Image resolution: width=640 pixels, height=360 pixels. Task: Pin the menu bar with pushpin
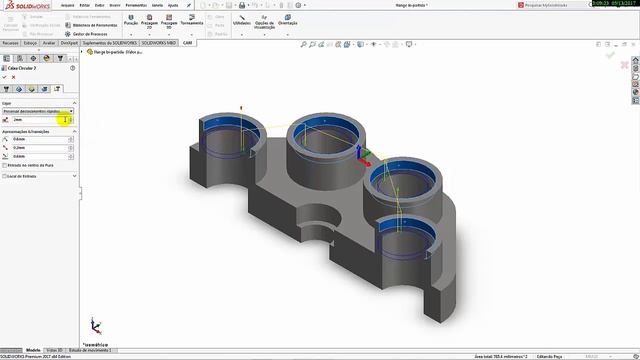[x=189, y=5]
